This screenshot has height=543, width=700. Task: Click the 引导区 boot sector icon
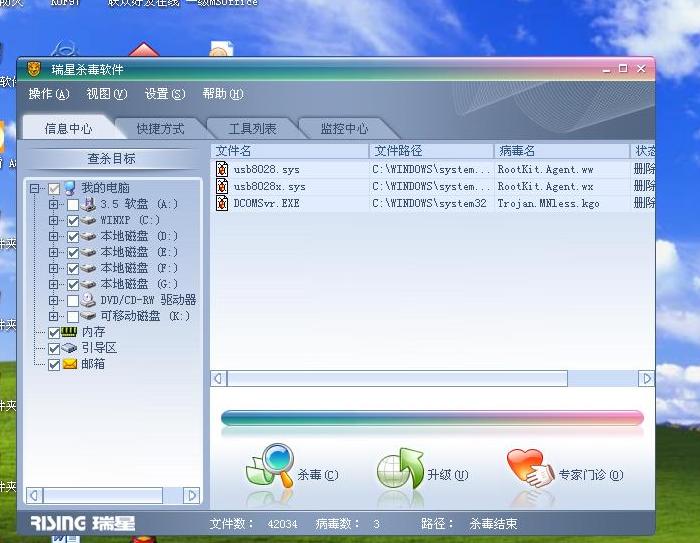pyautogui.click(x=69, y=348)
